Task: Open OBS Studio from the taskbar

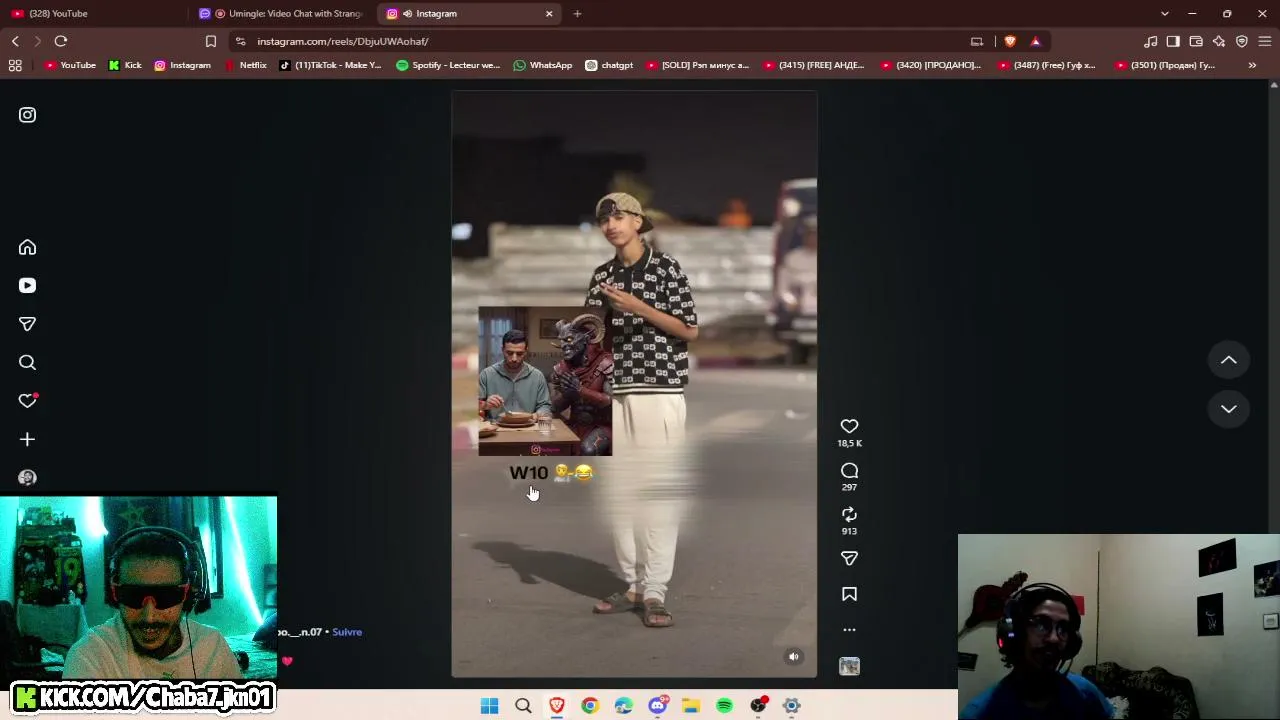Action: (x=758, y=706)
